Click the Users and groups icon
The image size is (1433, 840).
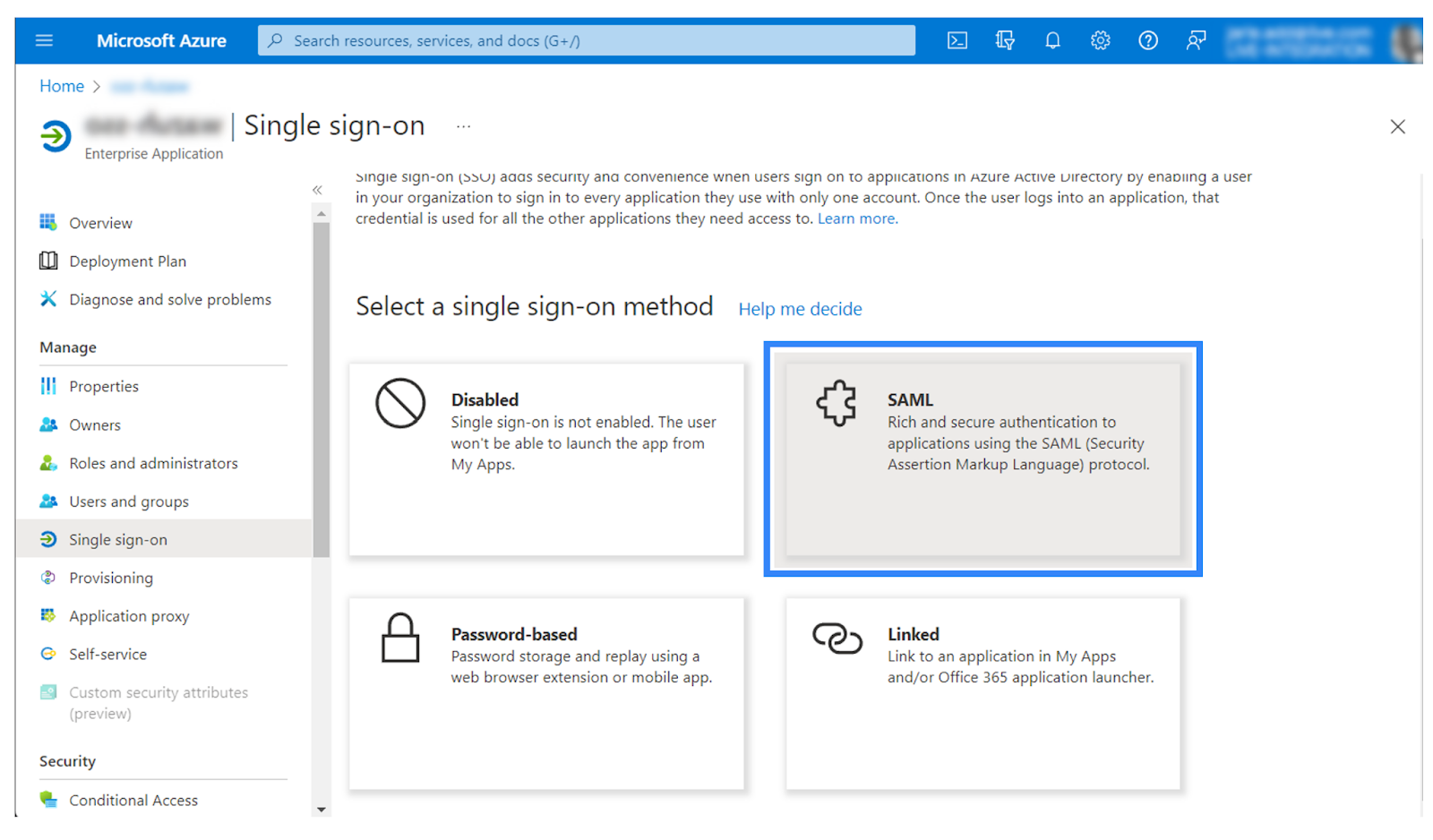(48, 501)
